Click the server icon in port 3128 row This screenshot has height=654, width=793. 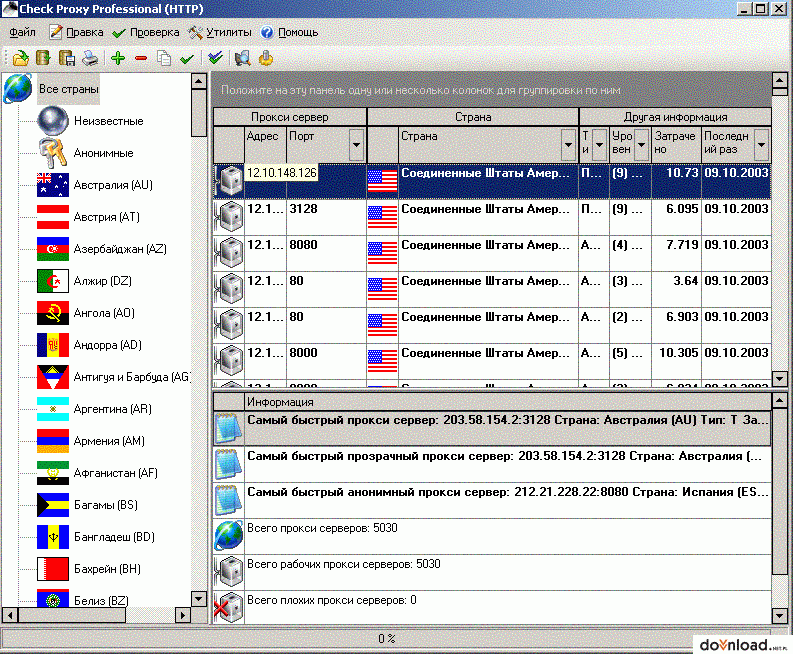point(230,216)
